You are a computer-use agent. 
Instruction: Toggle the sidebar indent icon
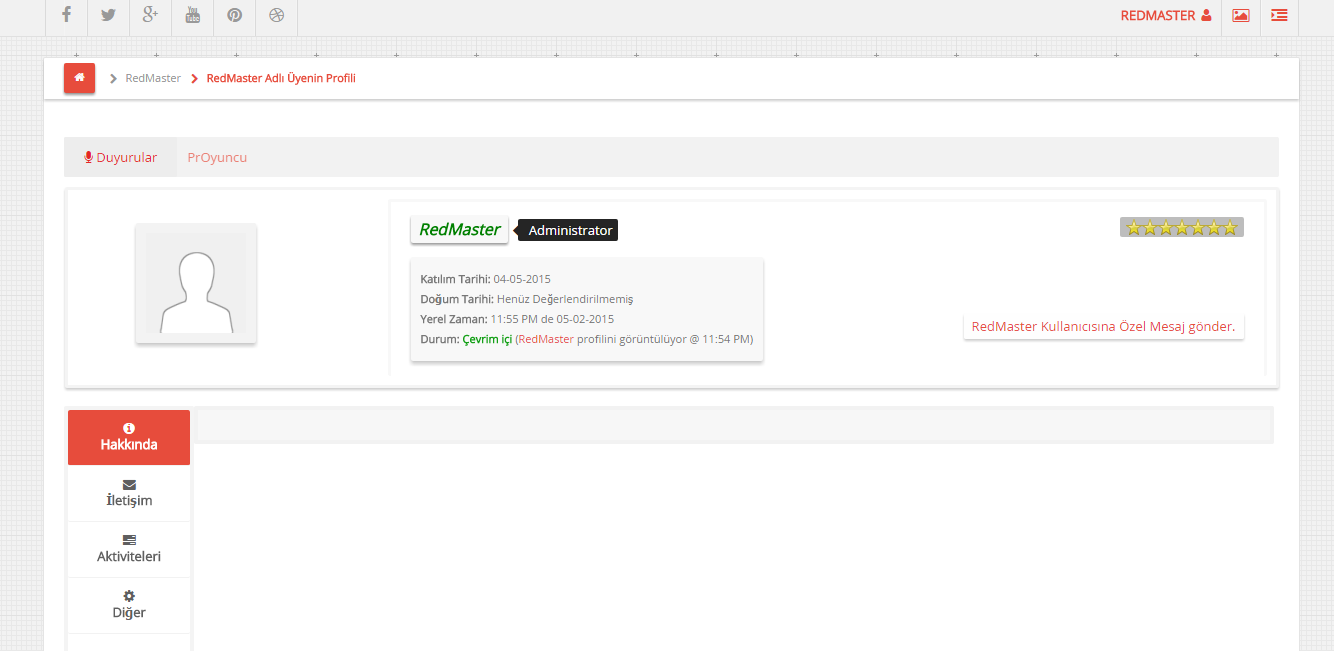tap(1279, 15)
